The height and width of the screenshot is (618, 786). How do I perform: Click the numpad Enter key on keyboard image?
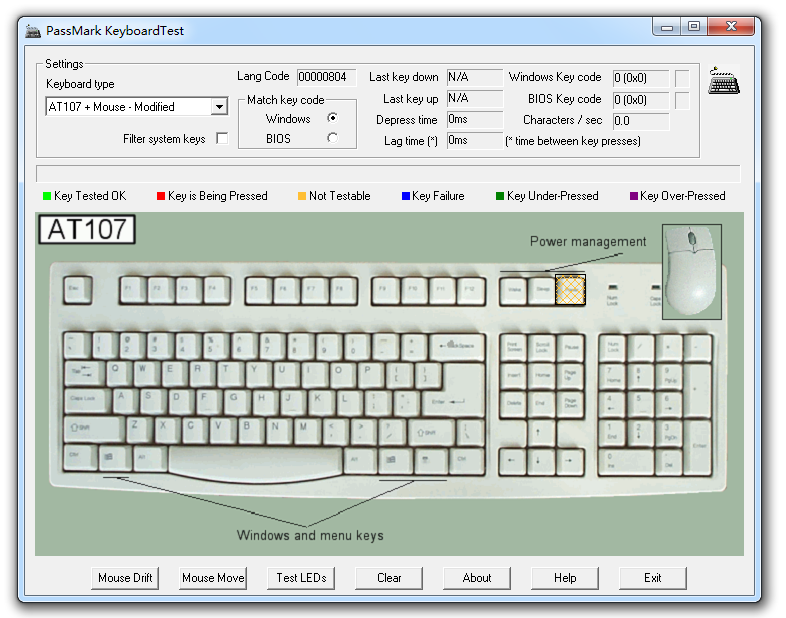(699, 447)
